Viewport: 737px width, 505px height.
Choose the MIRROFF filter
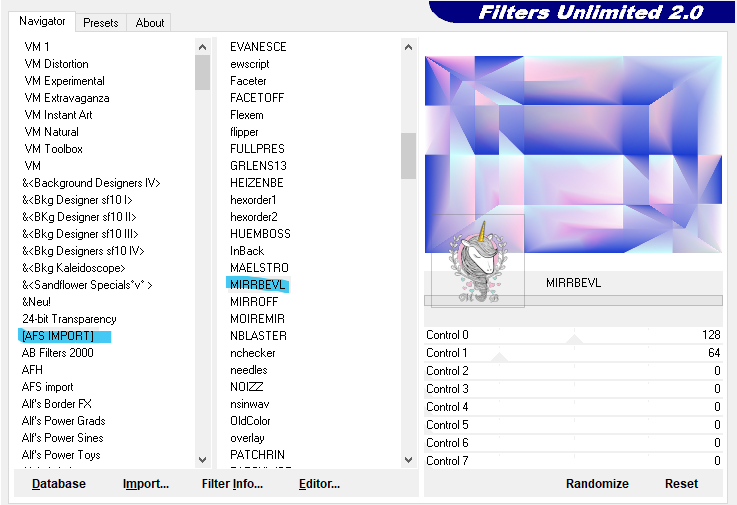(254, 302)
